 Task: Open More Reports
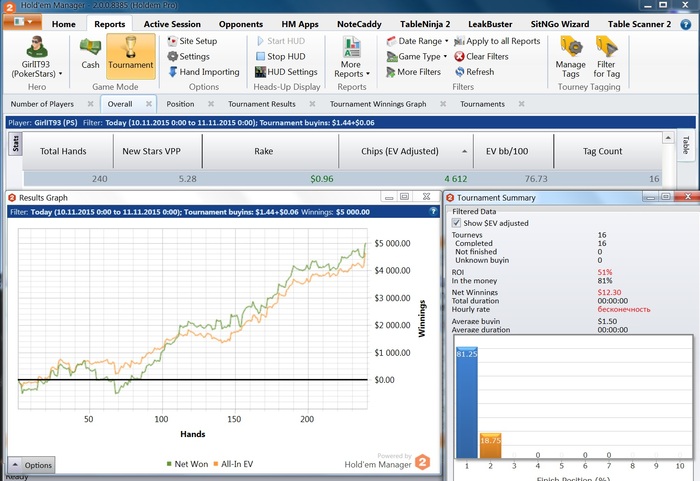coord(351,57)
